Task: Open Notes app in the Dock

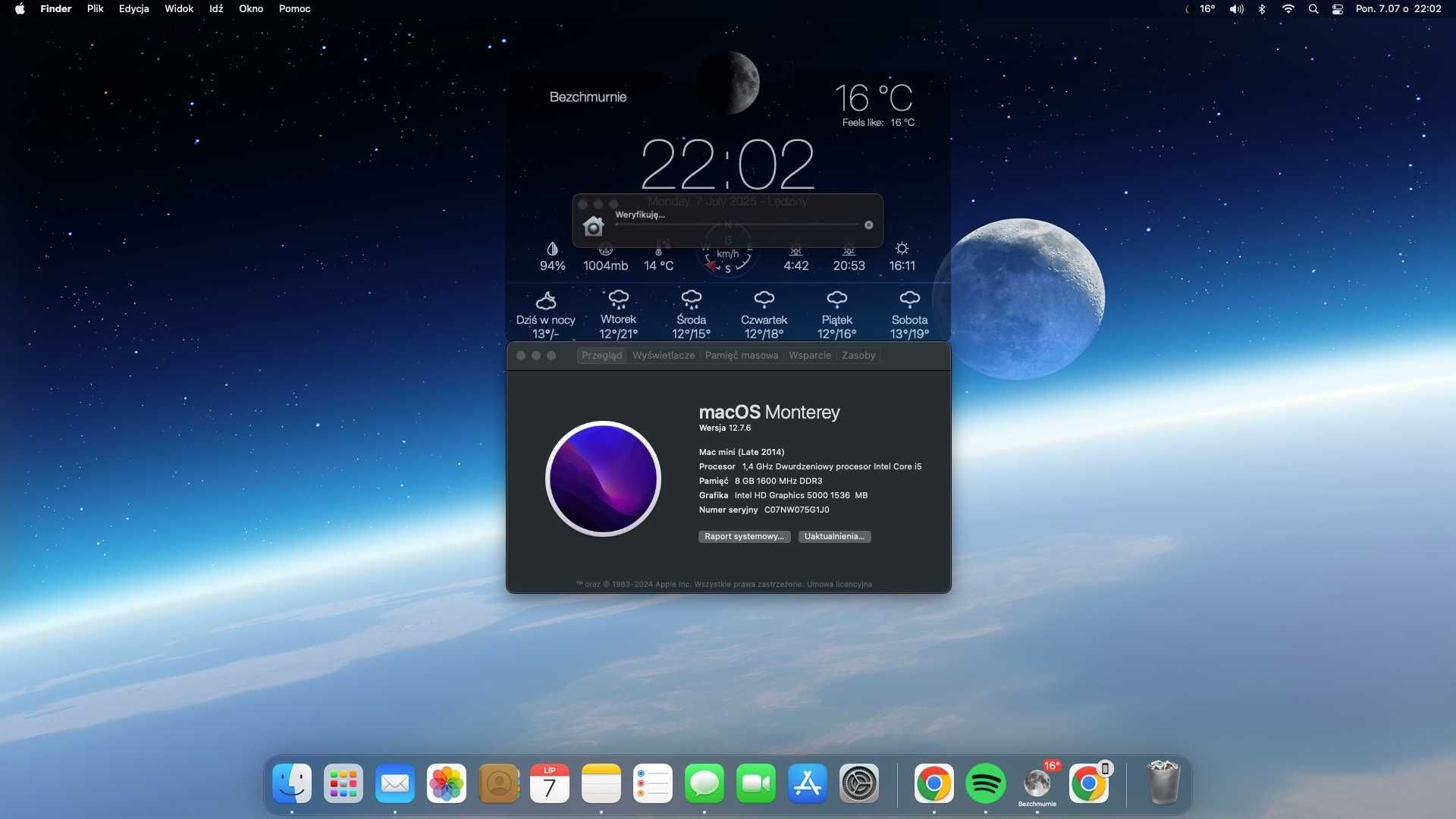Action: (x=601, y=783)
